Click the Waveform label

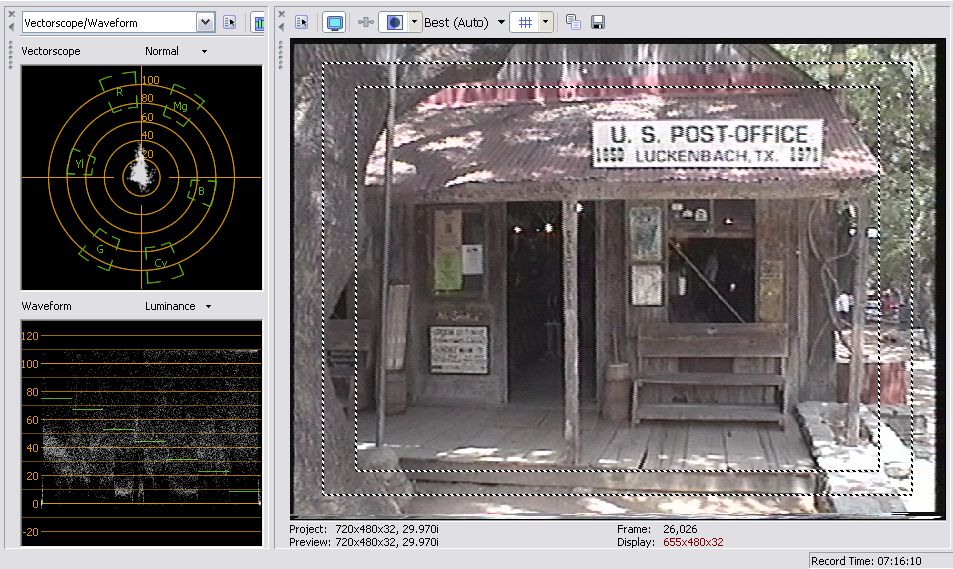click(46, 306)
